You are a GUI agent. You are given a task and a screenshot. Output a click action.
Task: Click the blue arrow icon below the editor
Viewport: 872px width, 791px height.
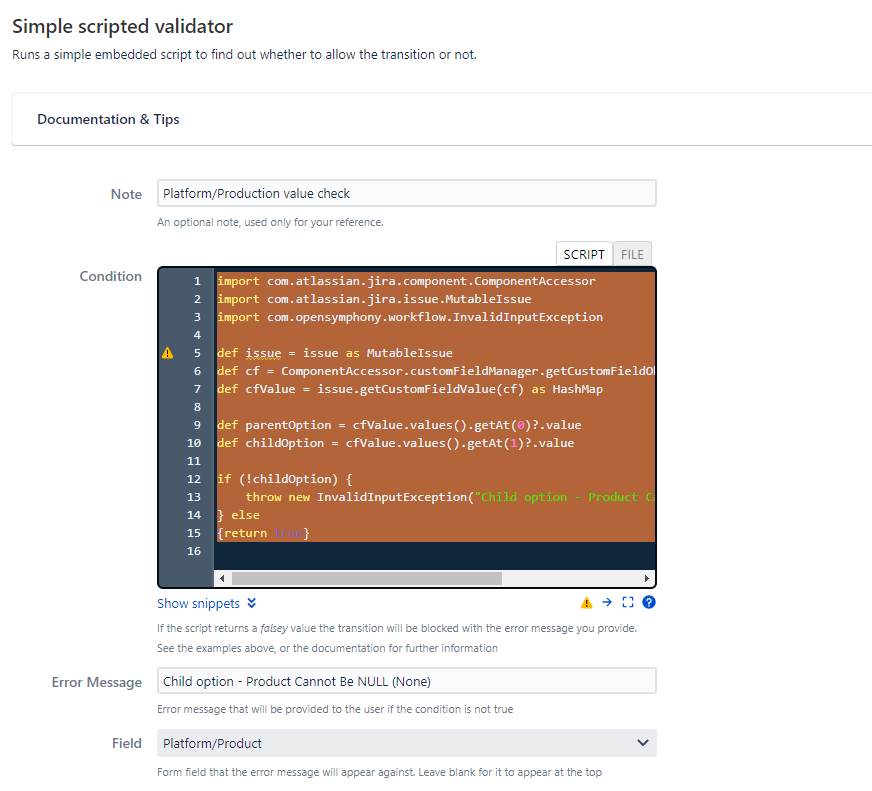click(x=607, y=602)
